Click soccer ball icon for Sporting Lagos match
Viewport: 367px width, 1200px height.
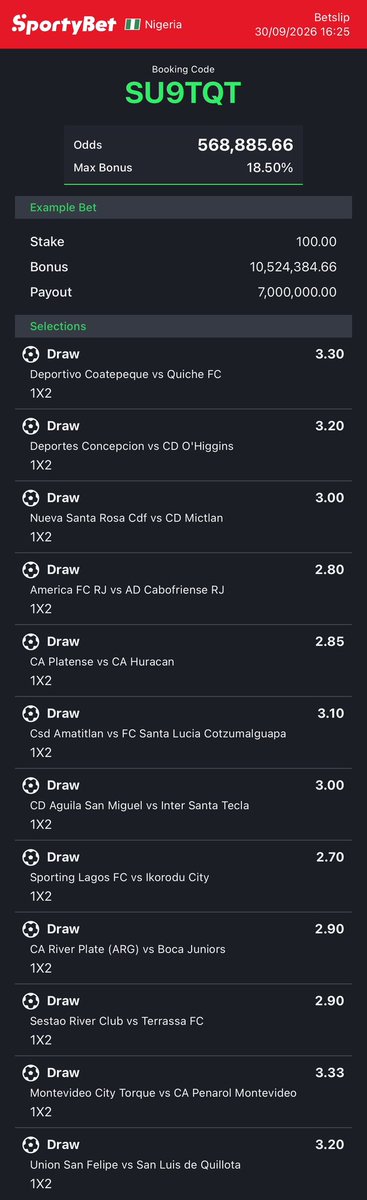(31, 858)
